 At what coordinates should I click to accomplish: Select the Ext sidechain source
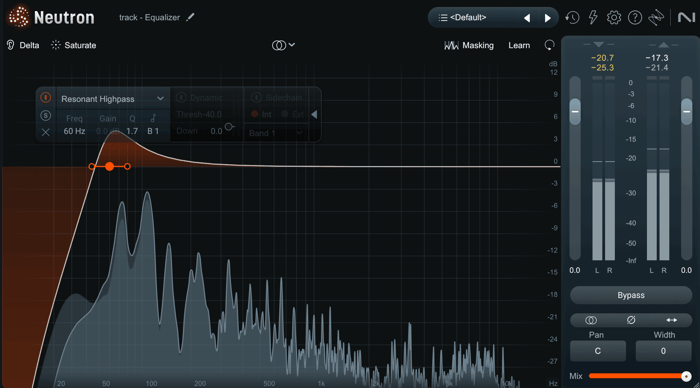tap(292, 114)
